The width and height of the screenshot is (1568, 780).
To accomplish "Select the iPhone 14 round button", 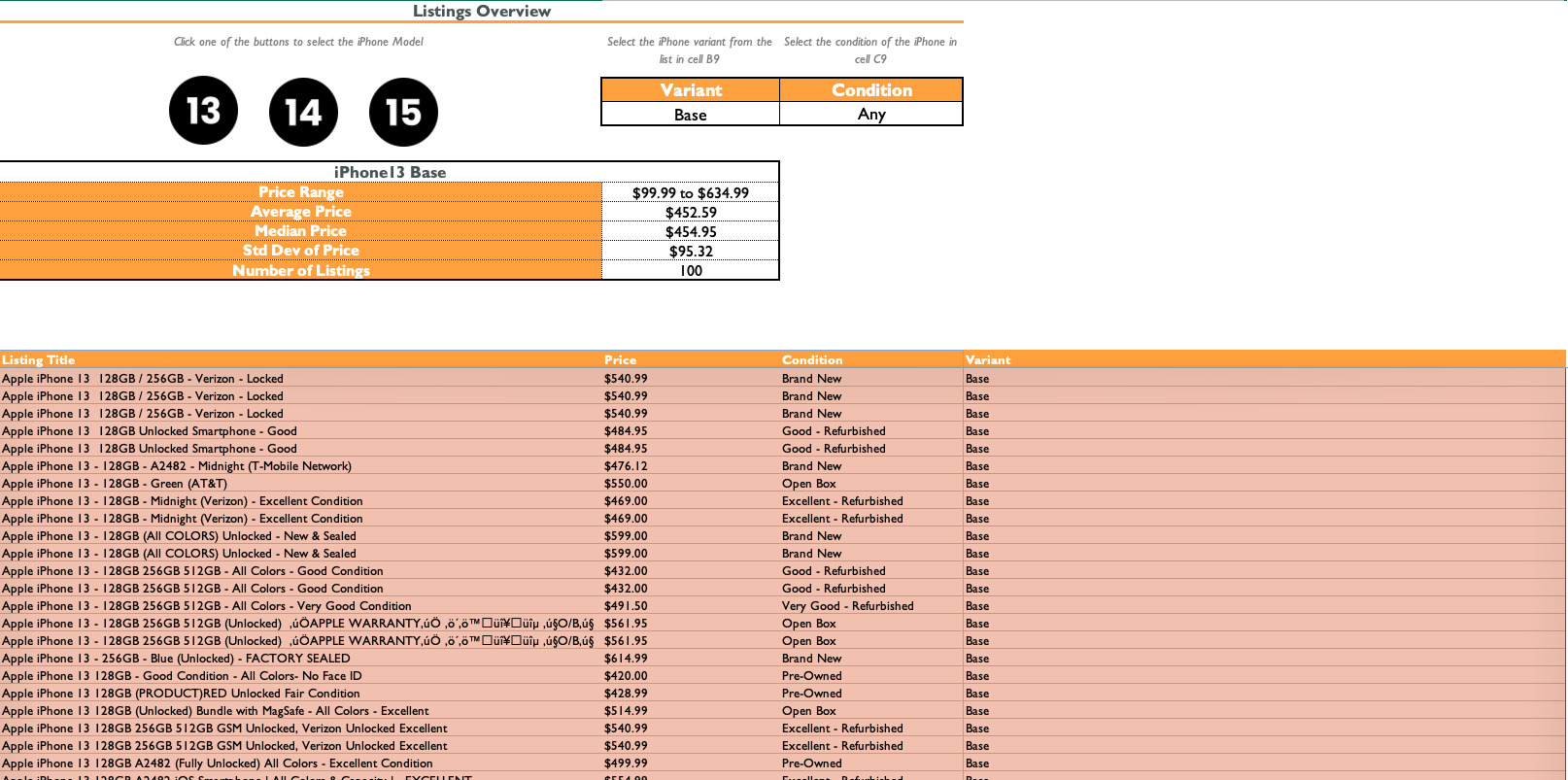I will click(303, 113).
